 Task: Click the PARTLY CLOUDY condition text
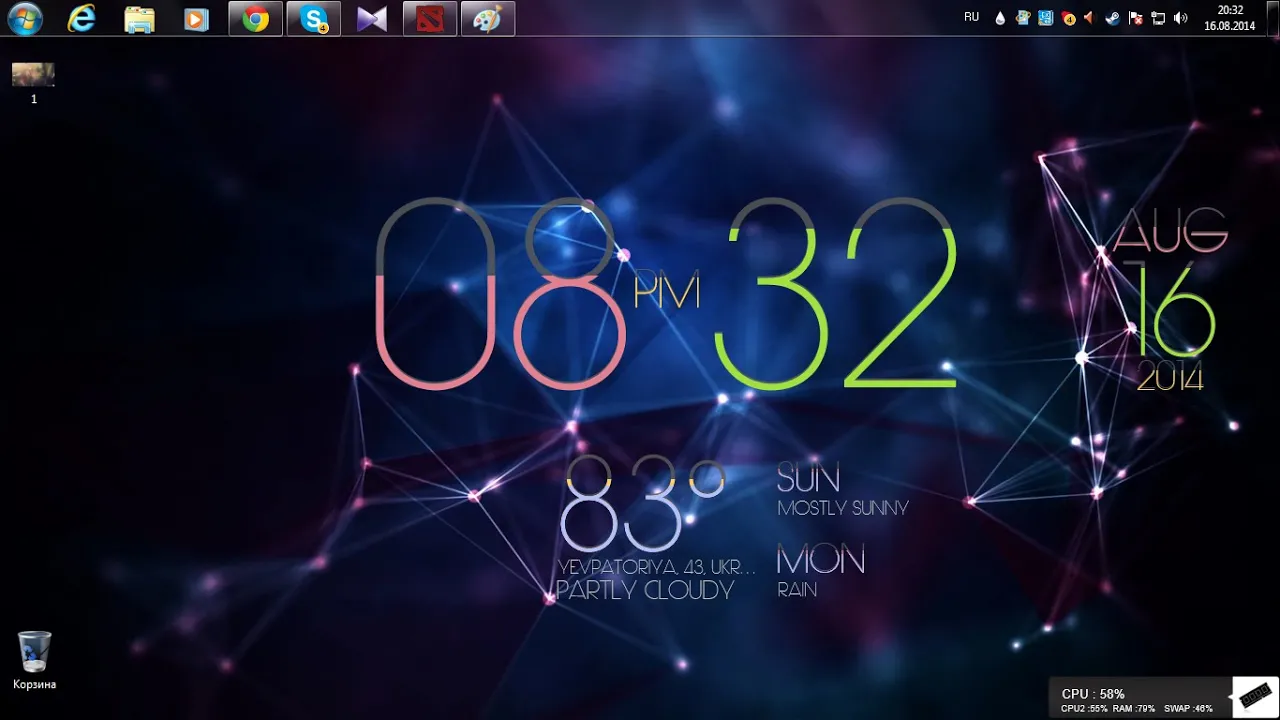click(645, 591)
